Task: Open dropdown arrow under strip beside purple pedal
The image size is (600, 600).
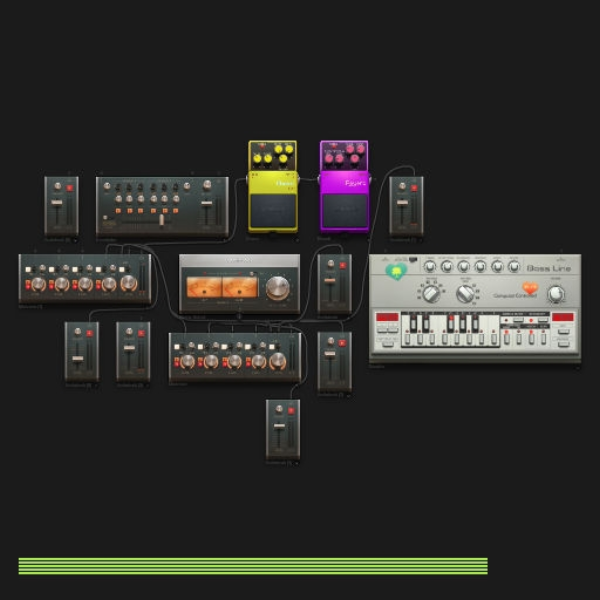Action: (420, 240)
